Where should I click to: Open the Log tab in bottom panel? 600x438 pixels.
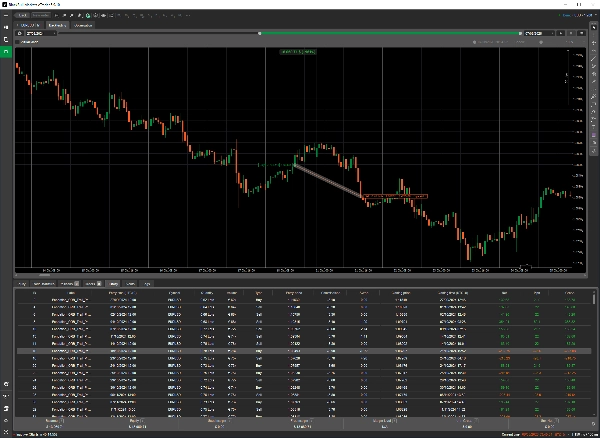(147, 284)
